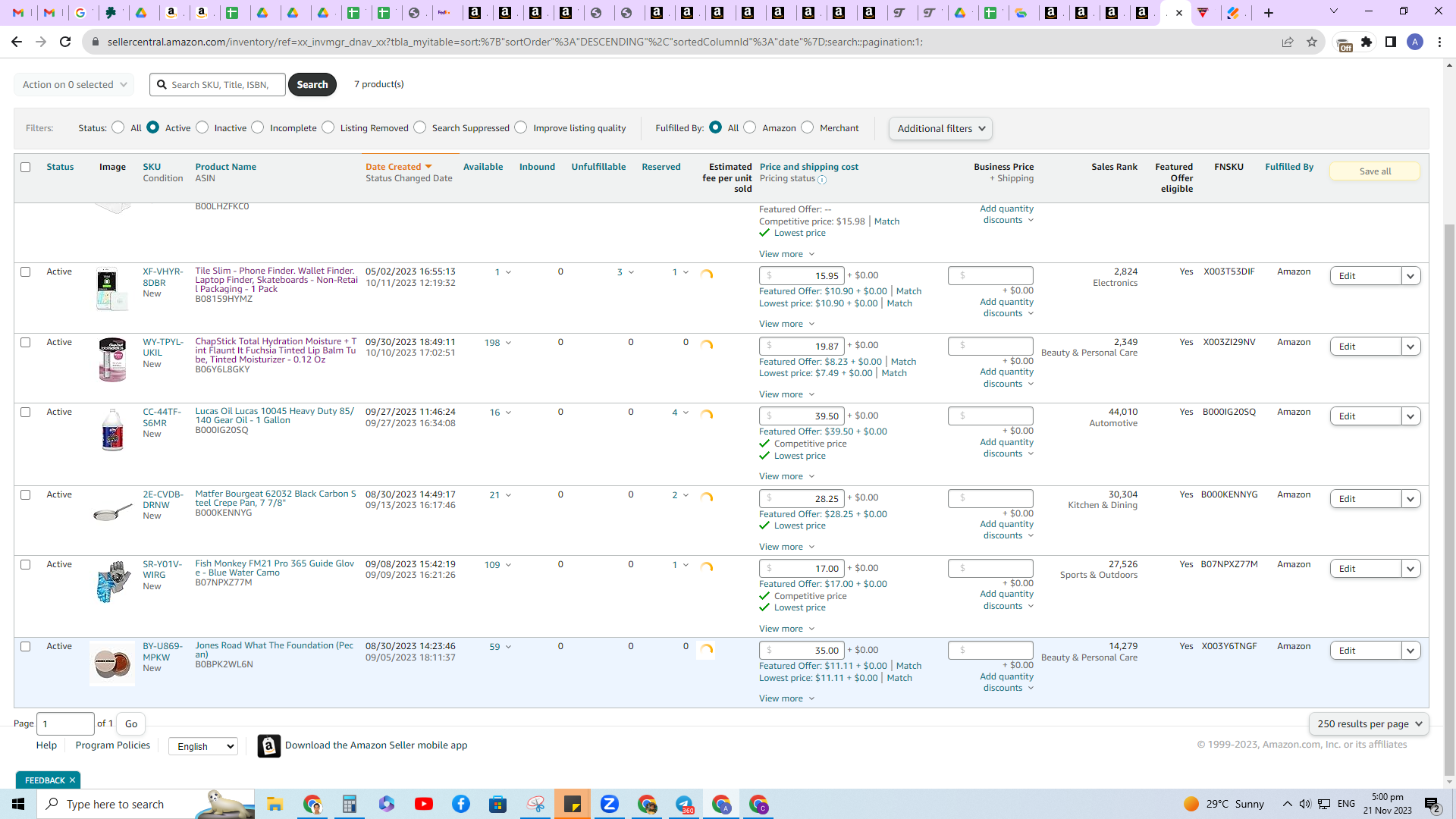Open Facebook from the taskbar
Screen dimensions: 1456x819
[x=461, y=804]
